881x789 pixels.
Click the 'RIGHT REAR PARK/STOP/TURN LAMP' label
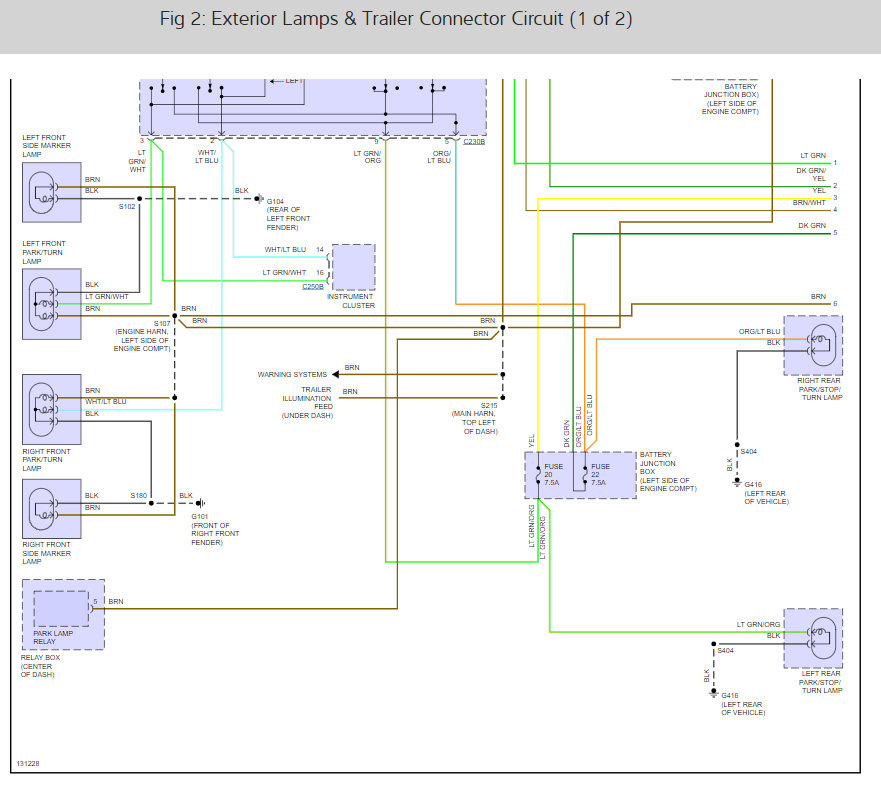[819, 389]
